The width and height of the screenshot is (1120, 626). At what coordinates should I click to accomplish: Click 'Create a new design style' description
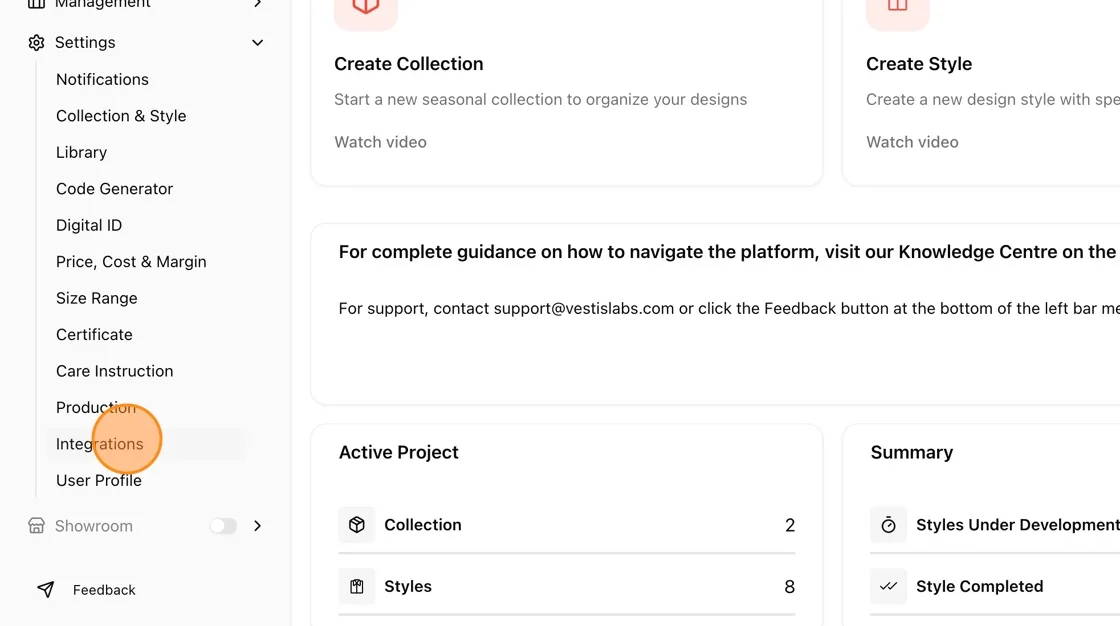[993, 99]
